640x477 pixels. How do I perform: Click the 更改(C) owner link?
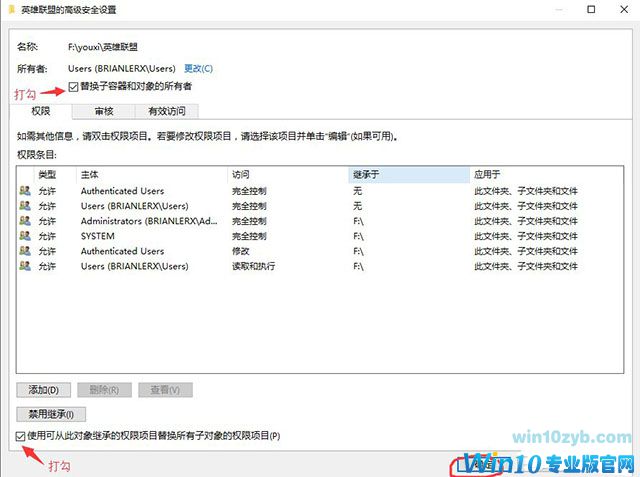pyautogui.click(x=198, y=68)
